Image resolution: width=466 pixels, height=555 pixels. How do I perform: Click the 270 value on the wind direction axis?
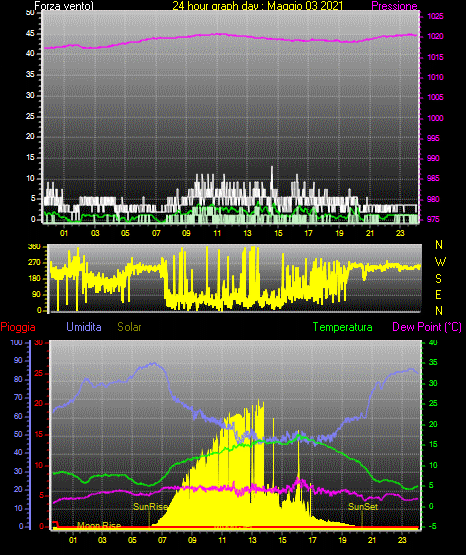point(35,263)
